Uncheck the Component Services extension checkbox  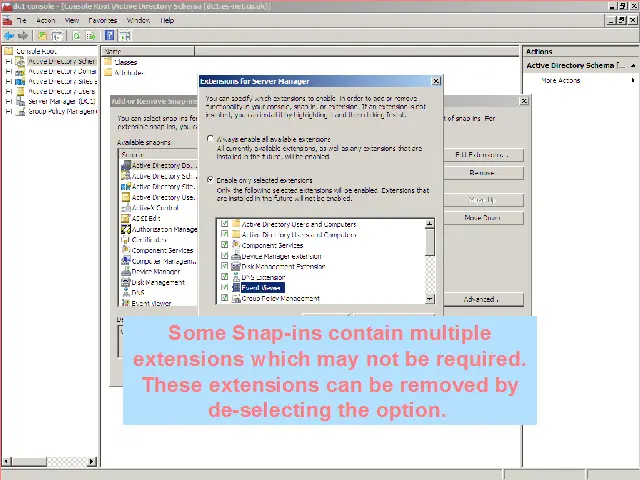tap(225, 245)
